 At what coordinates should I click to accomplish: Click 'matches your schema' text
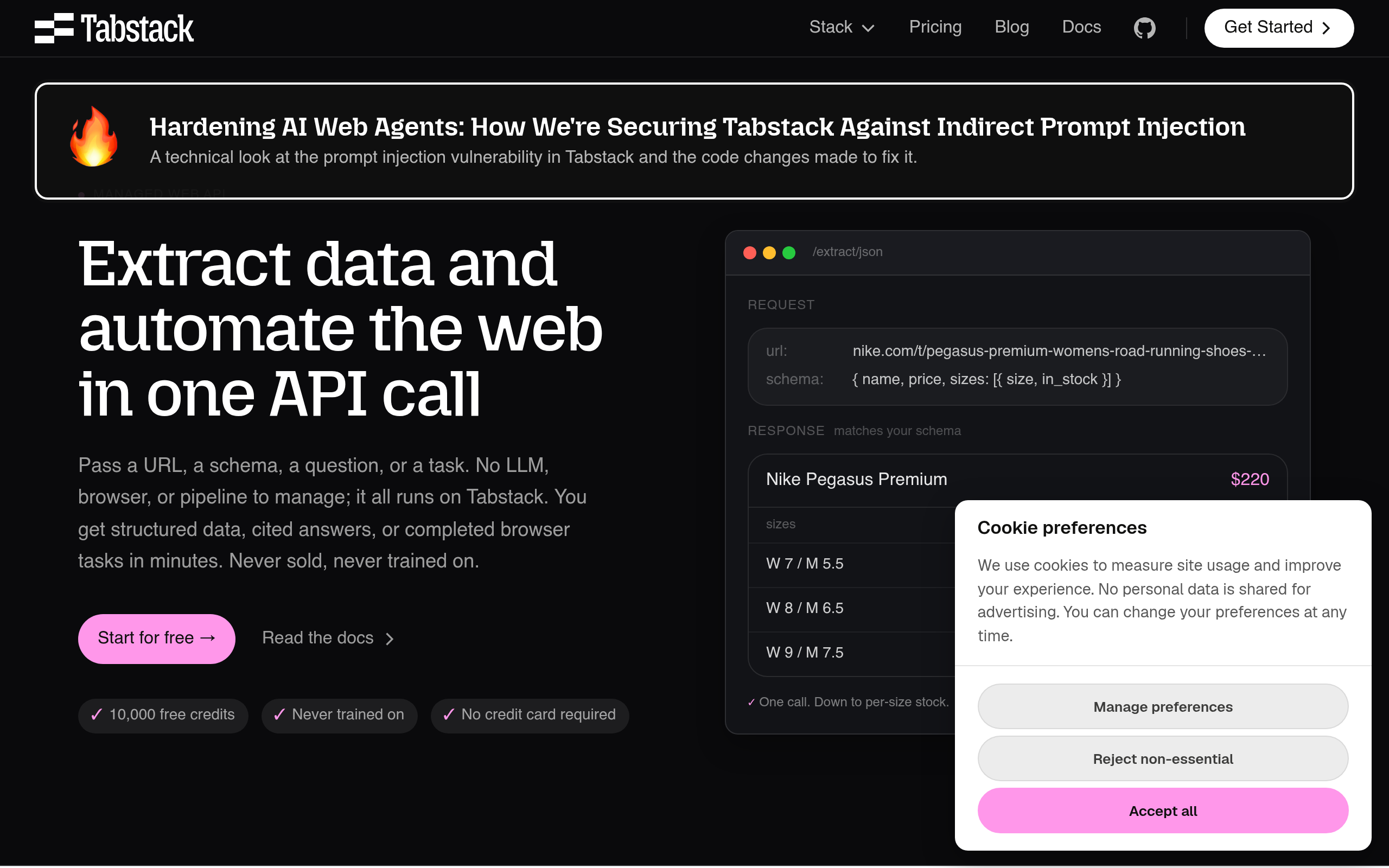[x=897, y=431]
